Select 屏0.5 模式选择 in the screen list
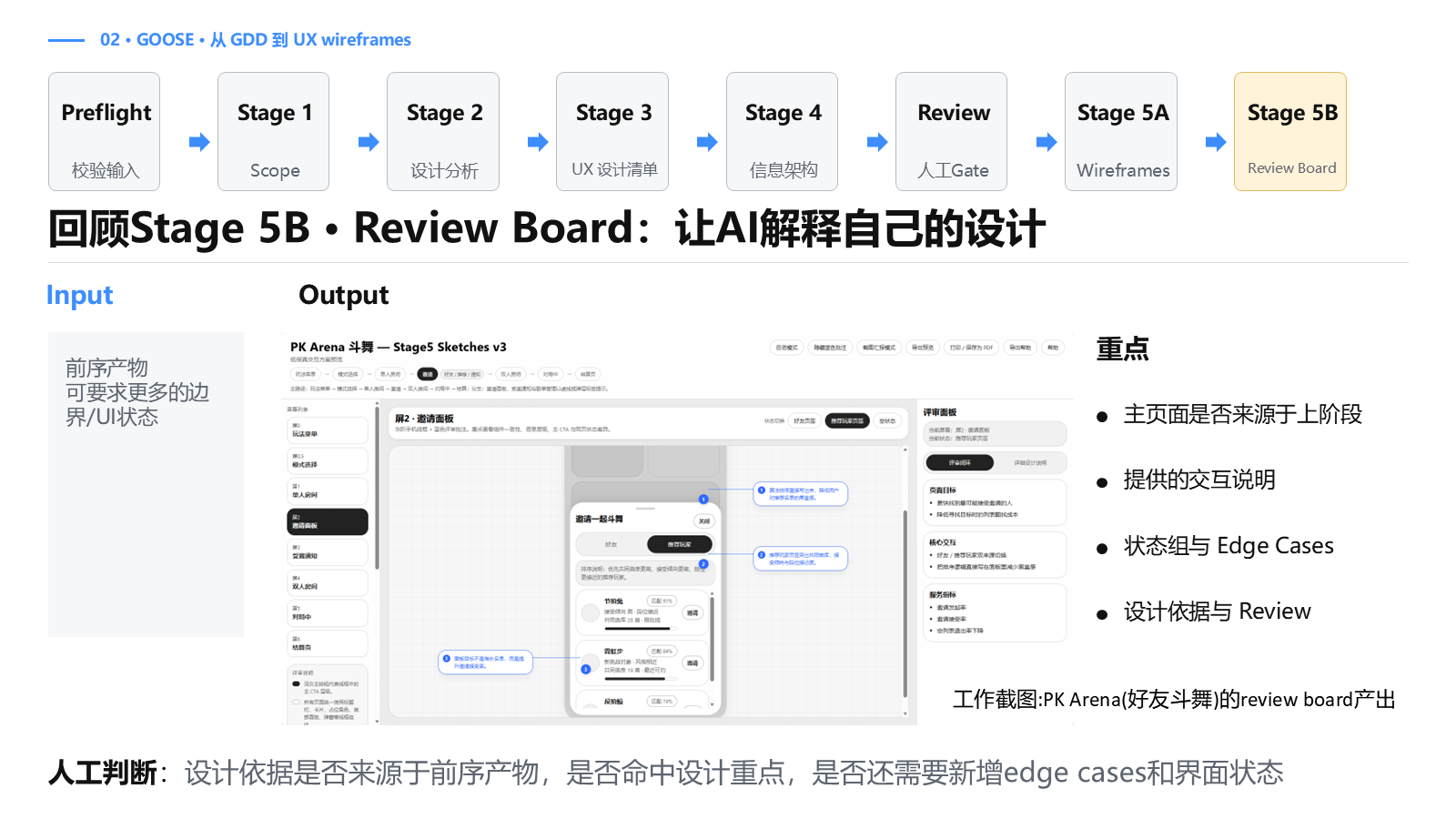This screenshot has height=819, width=1456. (x=328, y=460)
